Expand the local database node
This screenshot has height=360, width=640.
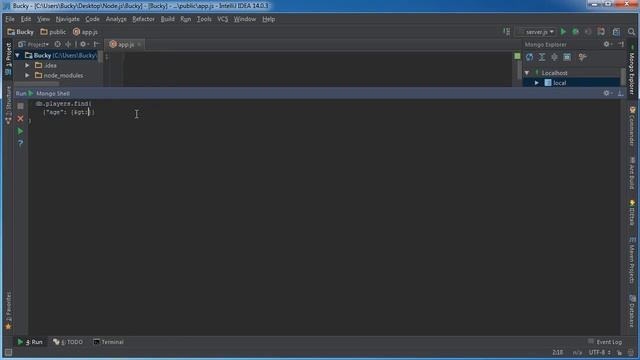537,83
